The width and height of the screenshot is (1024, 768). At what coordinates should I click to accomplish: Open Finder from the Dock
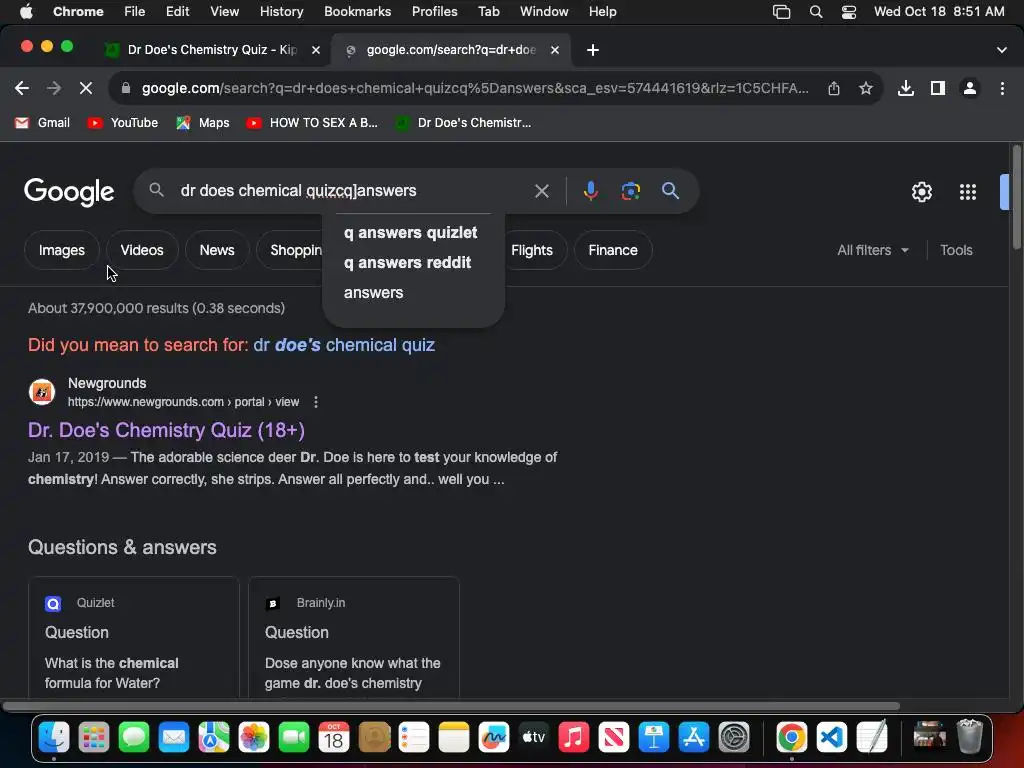[x=54, y=738]
